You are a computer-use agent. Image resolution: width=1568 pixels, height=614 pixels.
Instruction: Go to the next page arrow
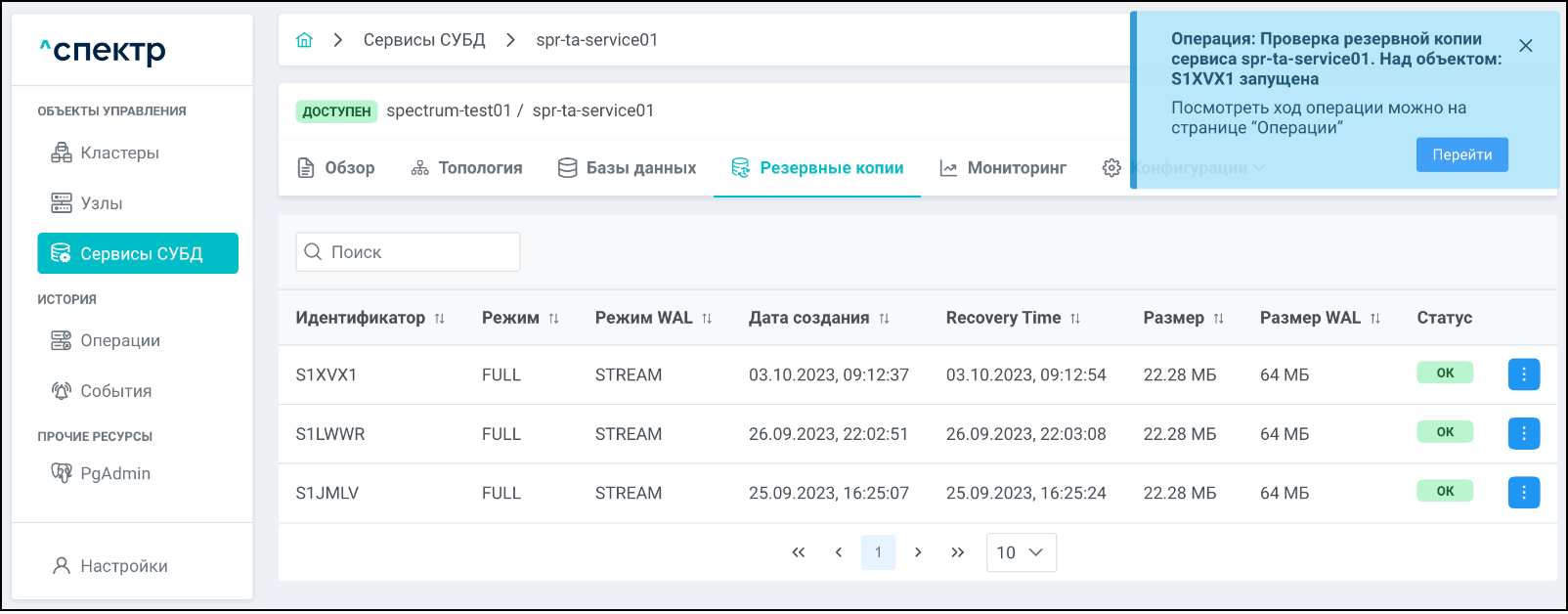(918, 552)
